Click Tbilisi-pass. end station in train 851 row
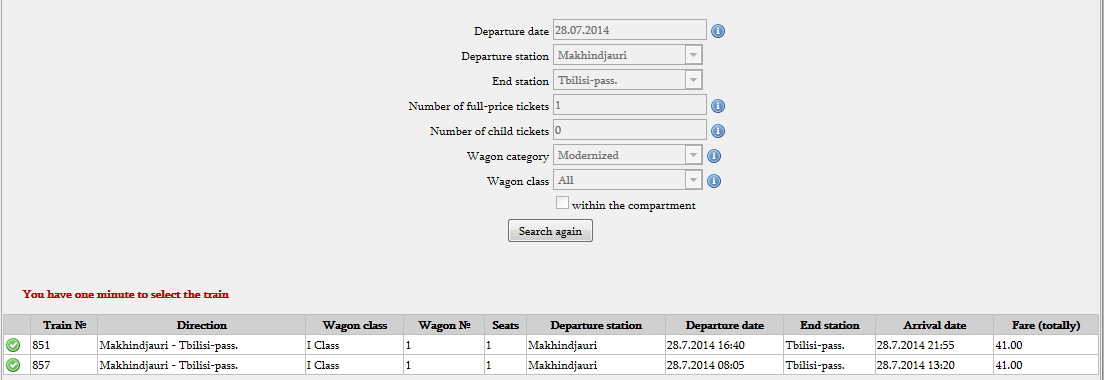The image size is (1104, 380). click(x=829, y=346)
